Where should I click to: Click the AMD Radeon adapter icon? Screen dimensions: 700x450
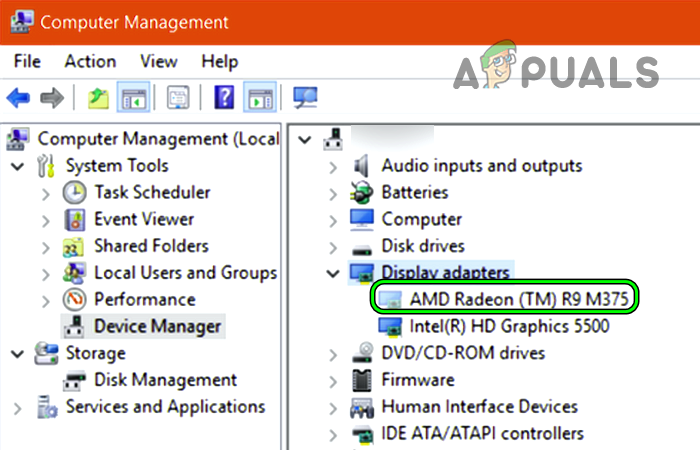(x=390, y=300)
